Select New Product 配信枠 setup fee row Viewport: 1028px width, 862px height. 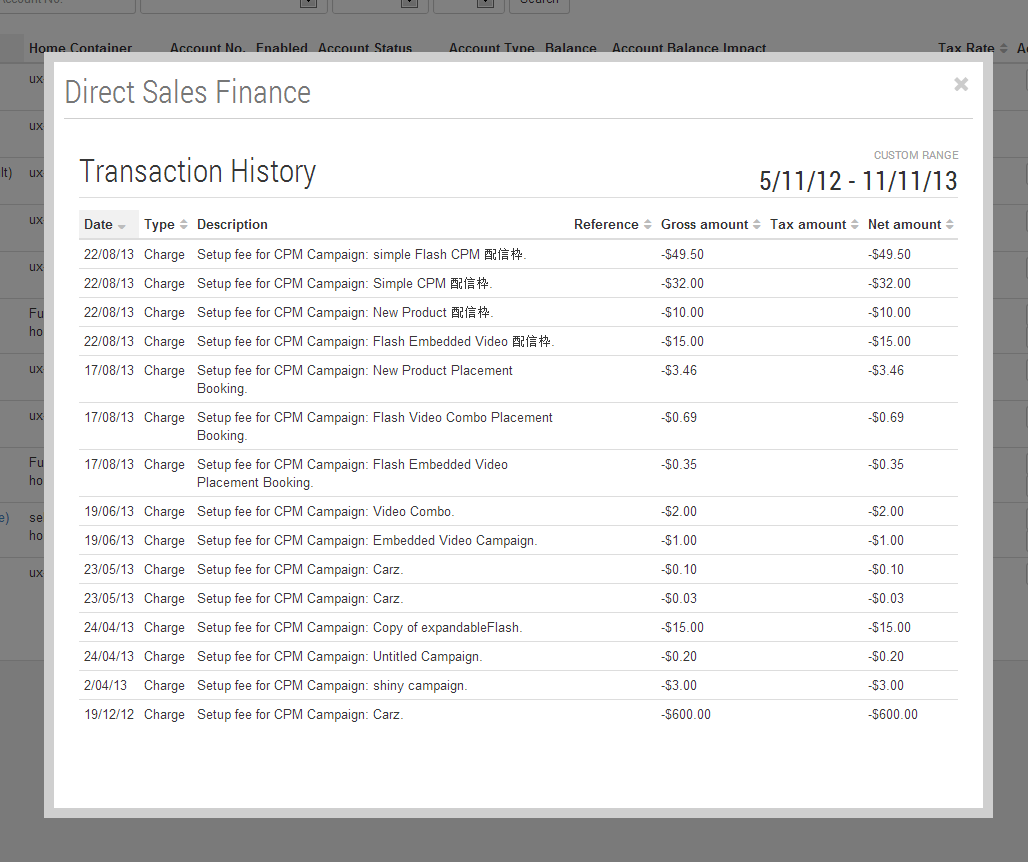tap(518, 313)
